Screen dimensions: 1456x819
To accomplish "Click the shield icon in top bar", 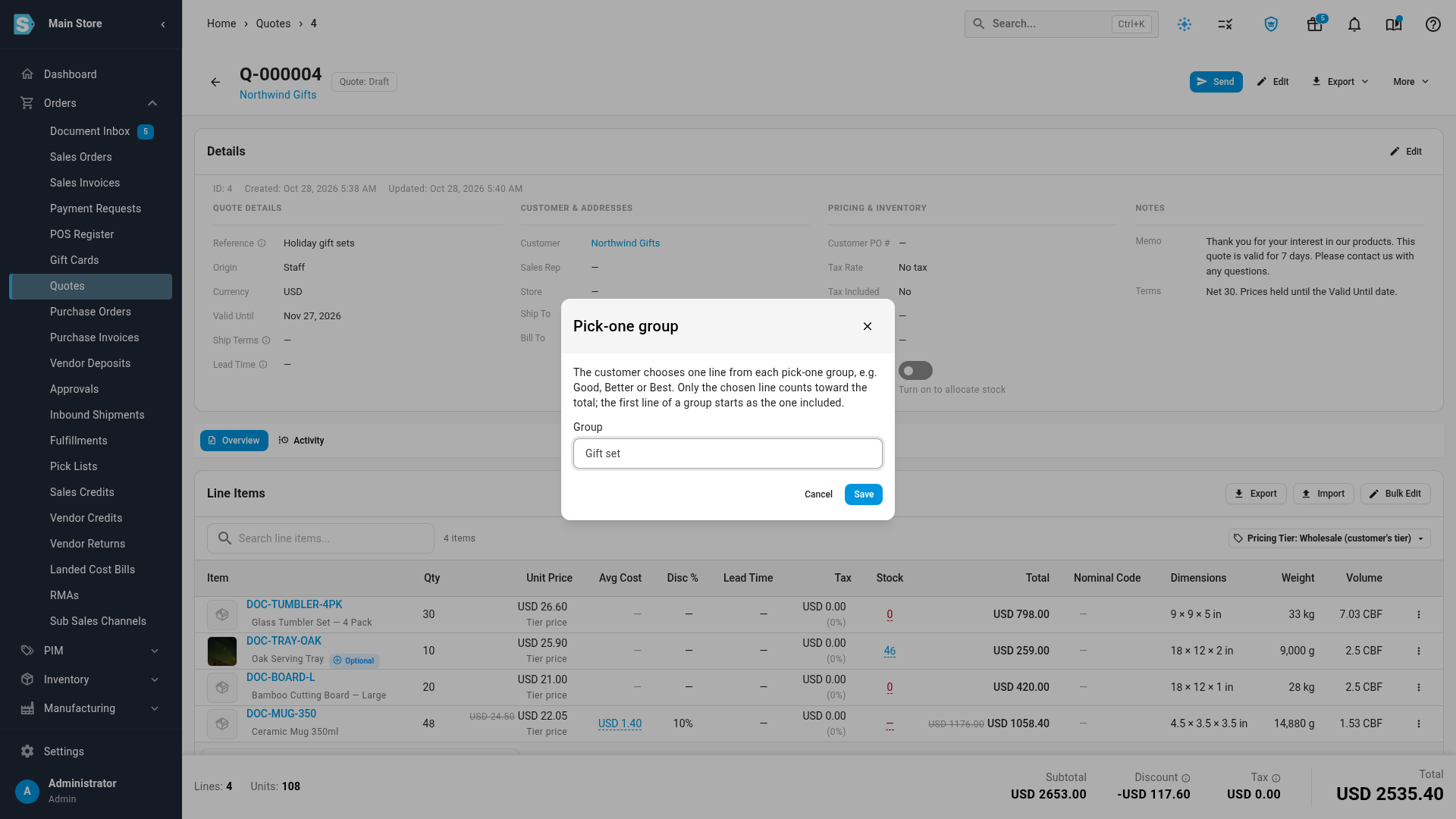I will coord(1272,24).
